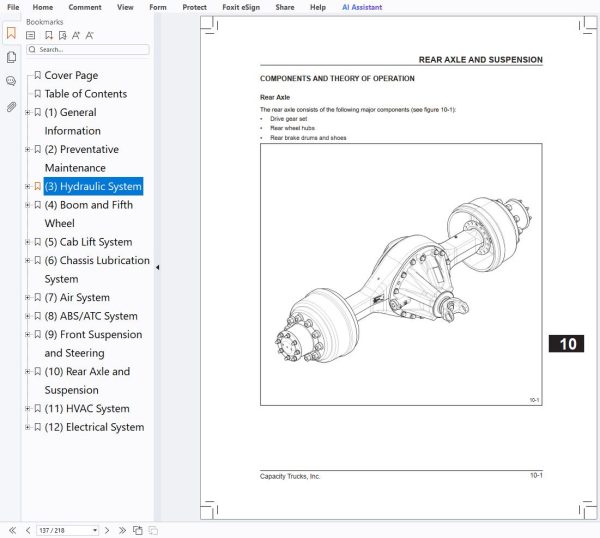
Task: Open the Attachments paperclip panel icon
Action: tap(11, 107)
